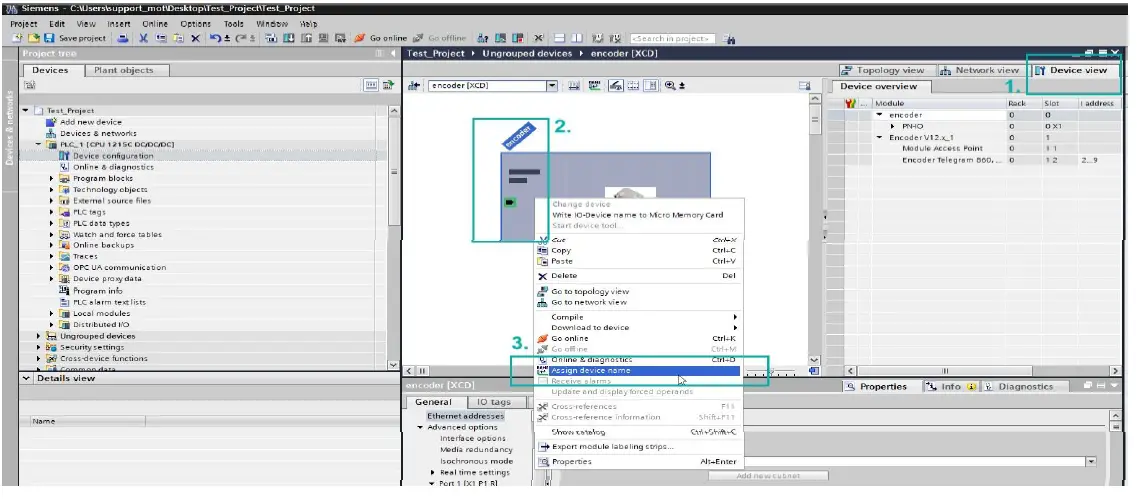Collapse the Details view panel
The height and width of the screenshot is (504, 1137).
[27, 379]
